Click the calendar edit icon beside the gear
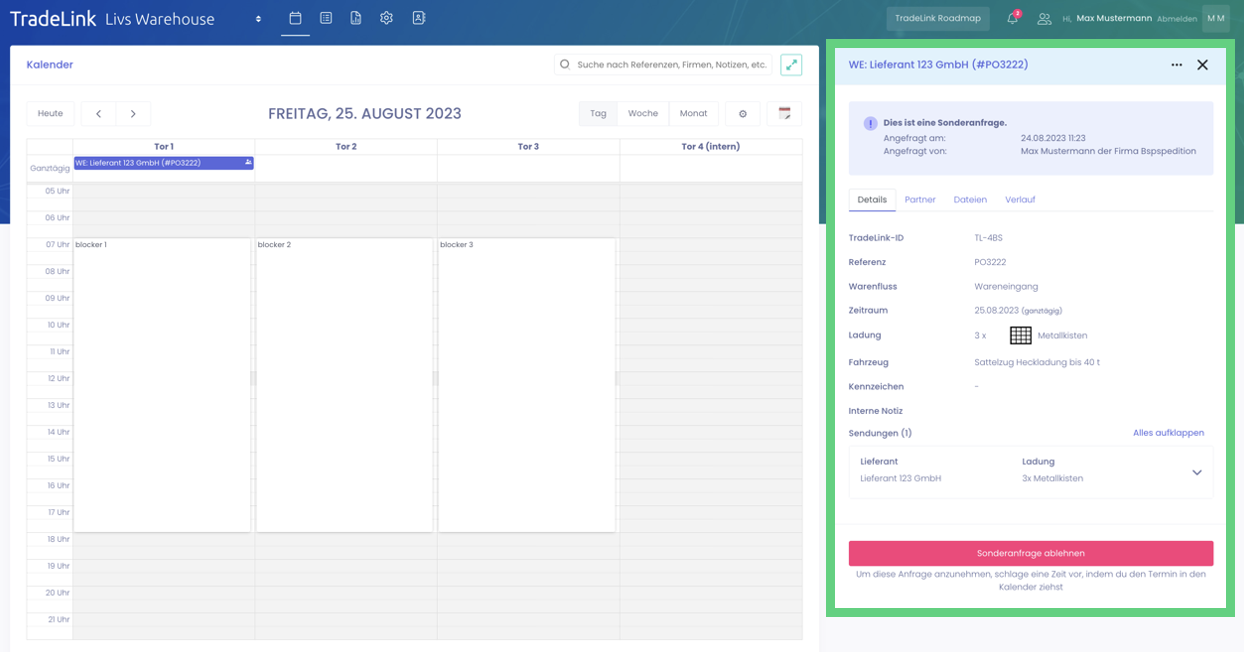Screen dimensions: 1244x652 pos(785,114)
